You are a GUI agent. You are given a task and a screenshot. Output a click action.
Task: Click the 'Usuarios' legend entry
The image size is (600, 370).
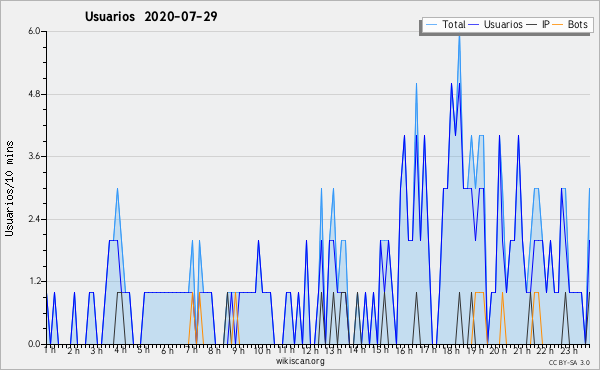503,24
